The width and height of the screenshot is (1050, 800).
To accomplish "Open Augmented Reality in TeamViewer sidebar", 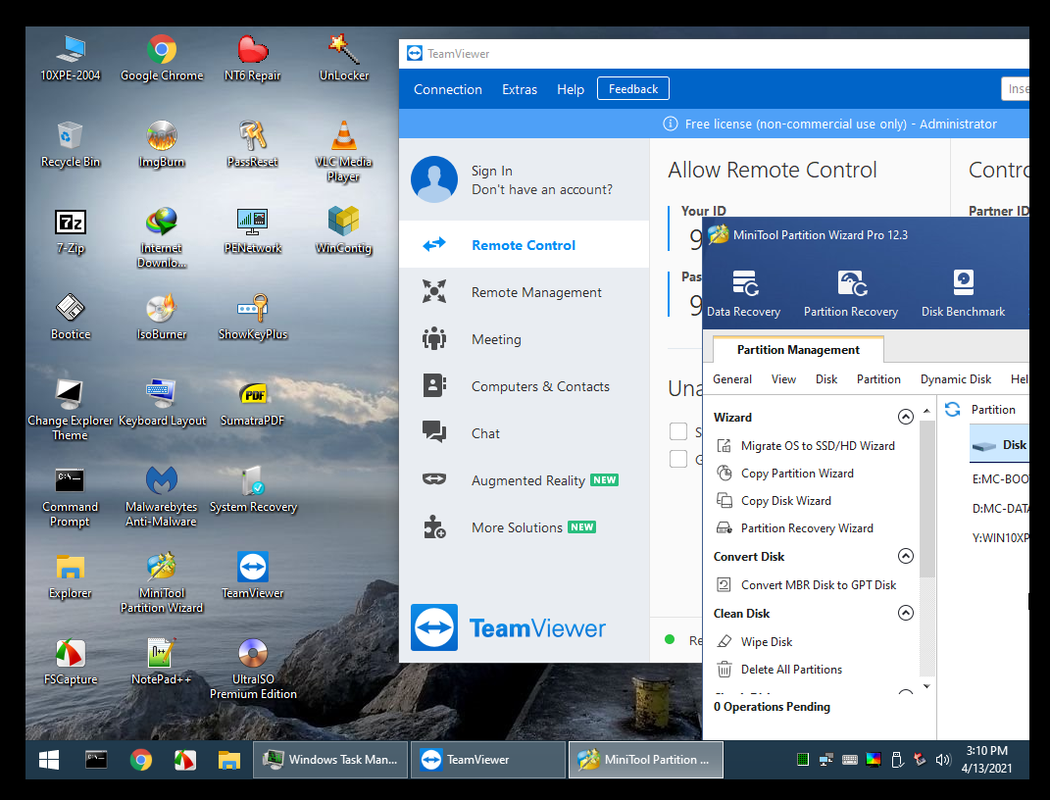I will pos(524,480).
